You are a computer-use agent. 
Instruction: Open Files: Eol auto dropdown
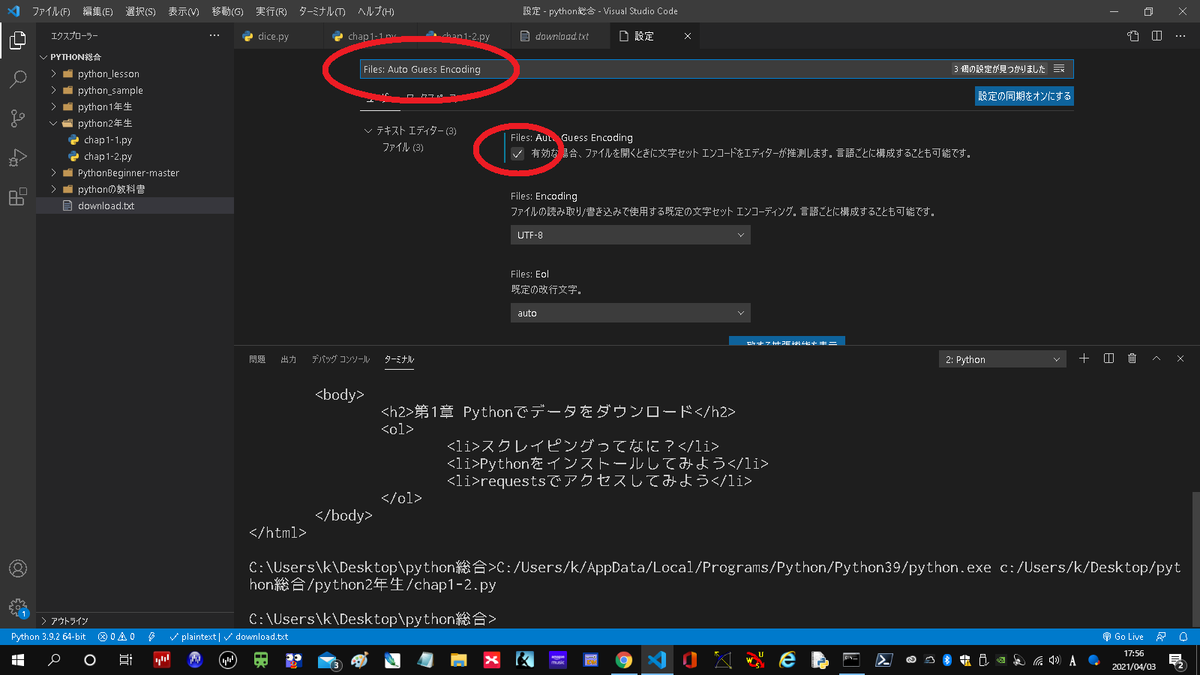[630, 313]
